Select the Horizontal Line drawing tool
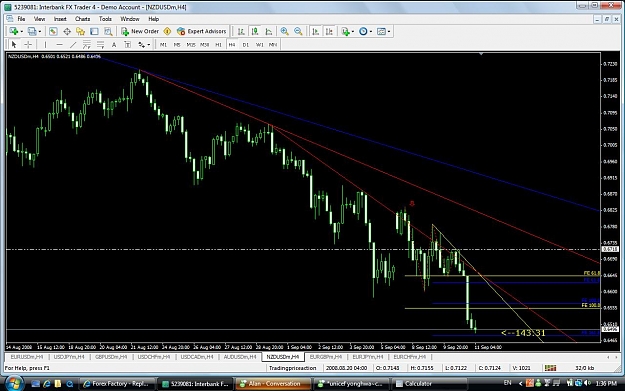The image size is (625, 391). tap(59, 45)
